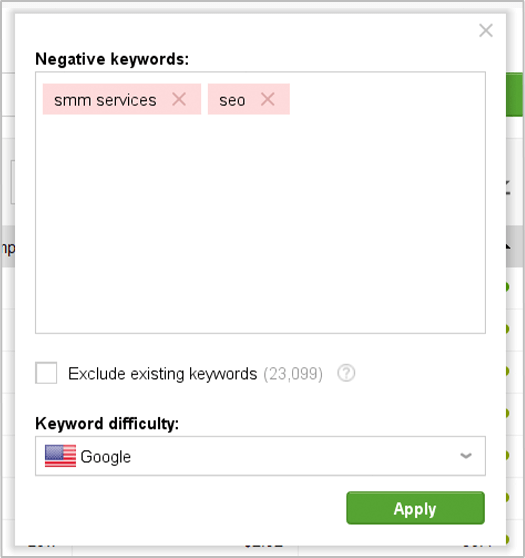
Task: Expand the Google dropdown chevron arrow
Action: pos(466,456)
